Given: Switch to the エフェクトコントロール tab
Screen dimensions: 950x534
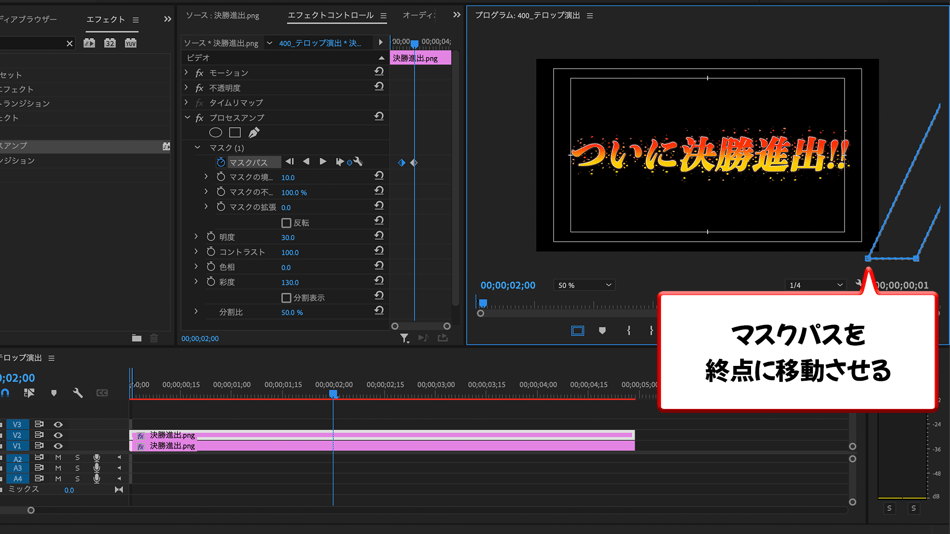Looking at the screenshot, I should point(330,16).
